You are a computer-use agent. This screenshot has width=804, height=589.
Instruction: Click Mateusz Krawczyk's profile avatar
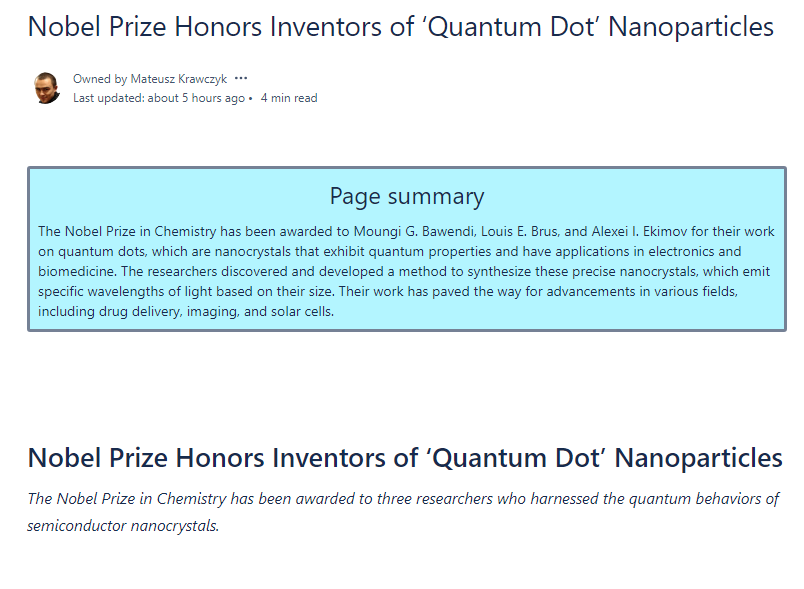tap(47, 88)
